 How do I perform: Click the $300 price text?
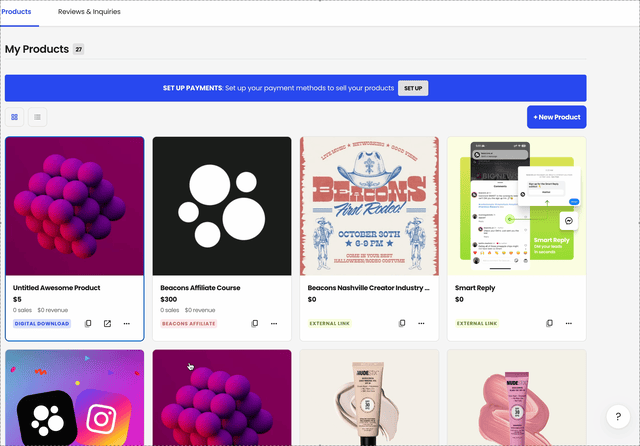(x=169, y=299)
